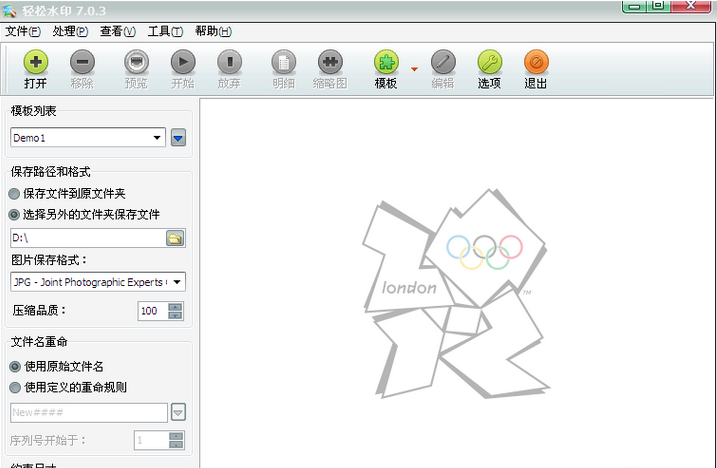Viewport: 717px width, 468px height.
Task: Open the 明细 (Details) toolbar icon
Action: coord(284,62)
